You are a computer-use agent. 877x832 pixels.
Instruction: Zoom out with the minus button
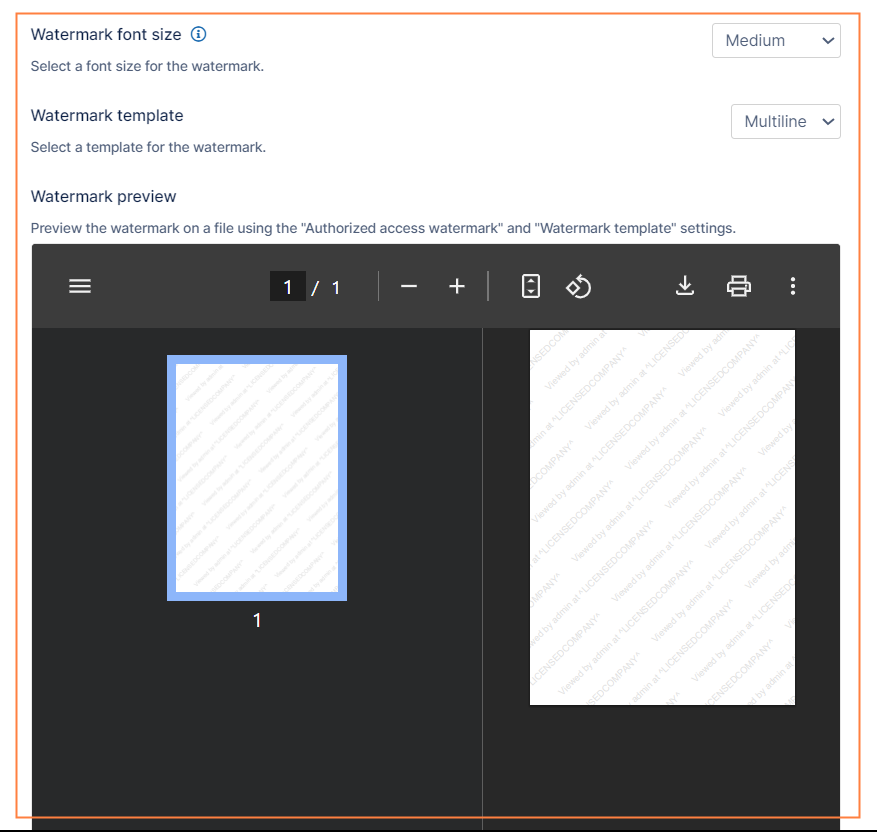(x=408, y=287)
